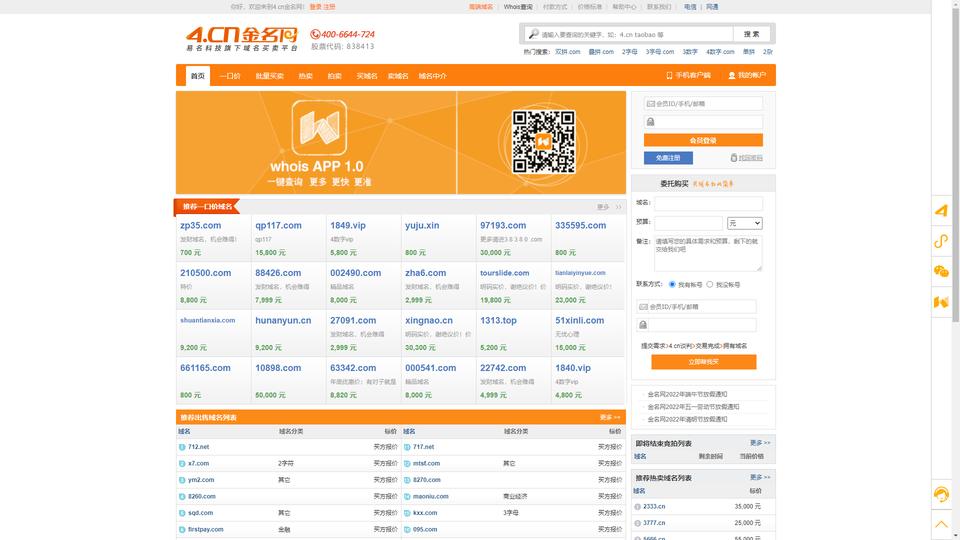The width and height of the screenshot is (960, 540).
Task: Click the WeChat icon in the right sidebar
Action: [941, 271]
